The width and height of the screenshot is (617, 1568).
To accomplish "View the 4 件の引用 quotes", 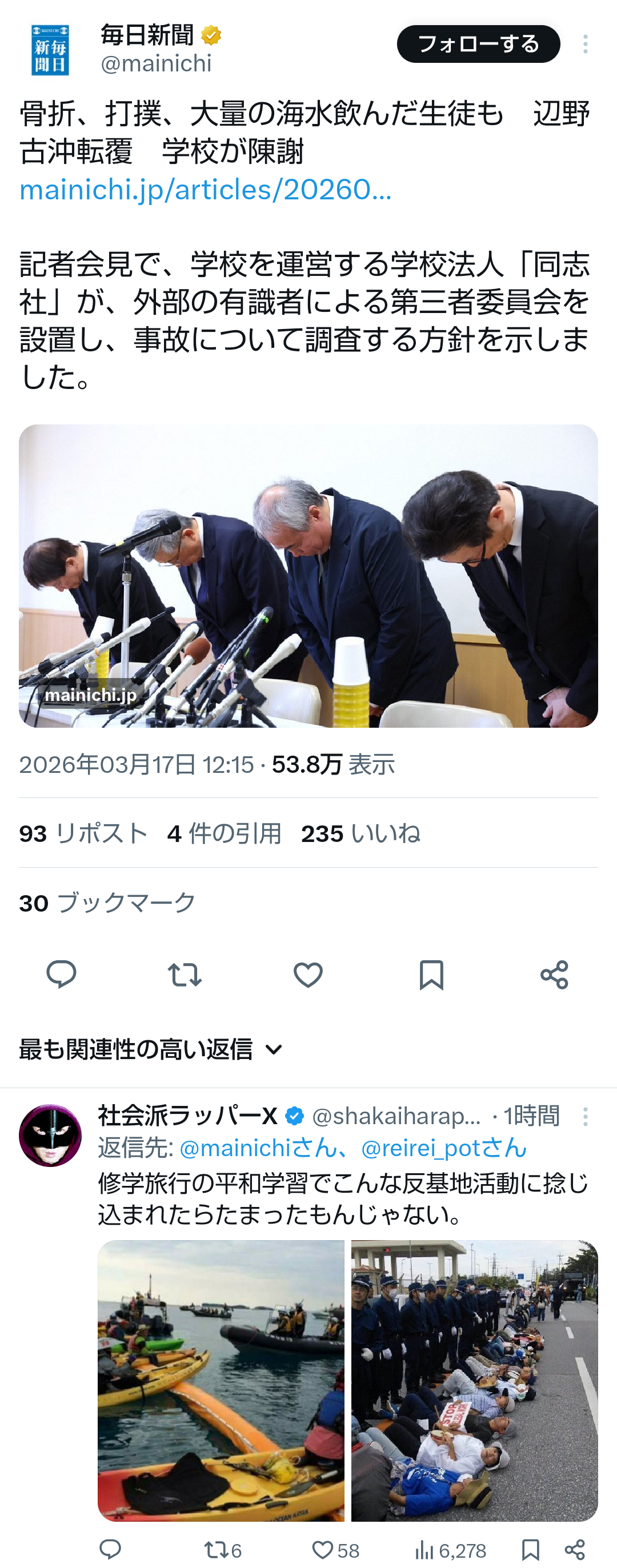I will [x=224, y=833].
